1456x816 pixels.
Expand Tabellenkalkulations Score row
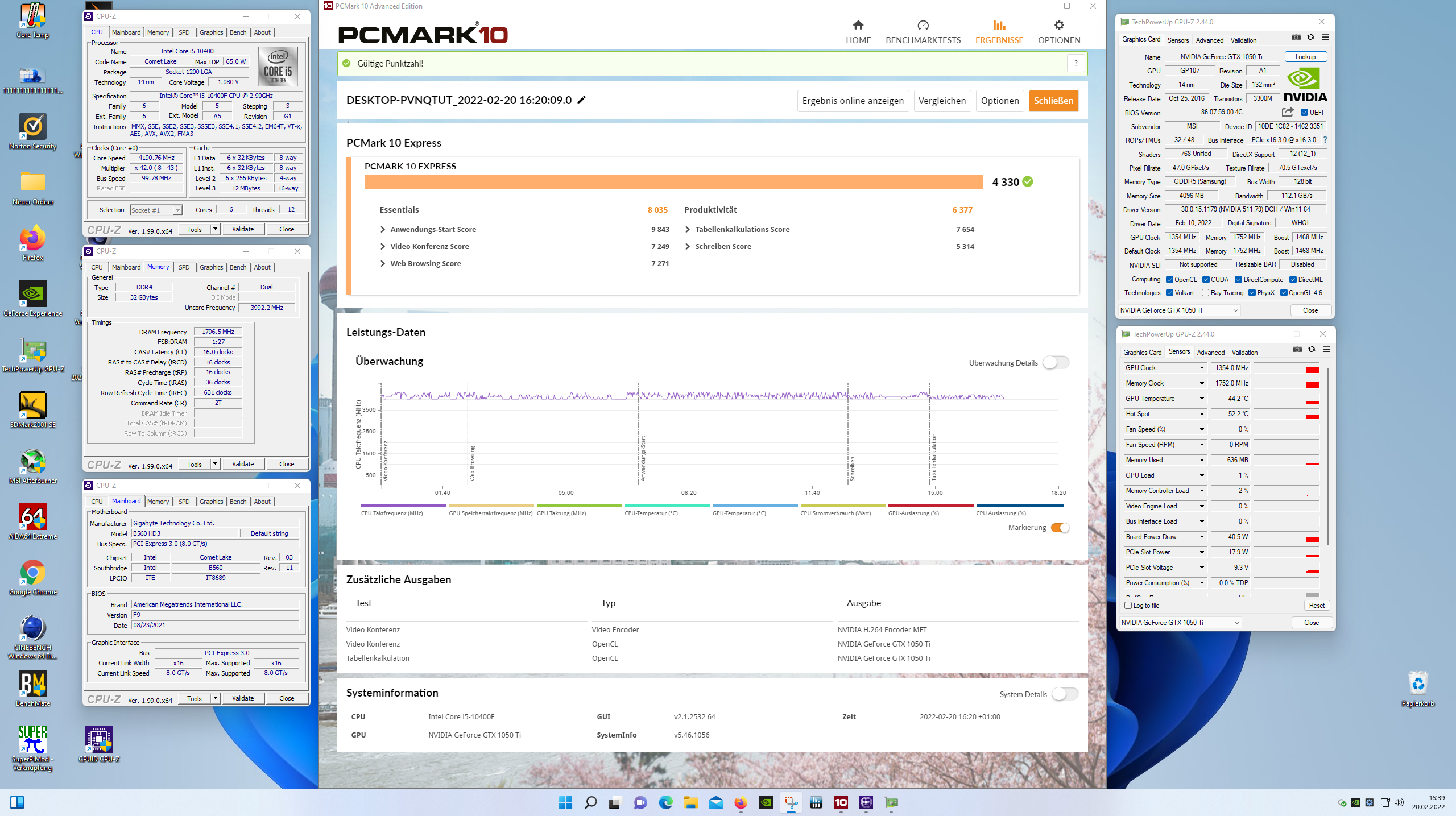[x=687, y=230]
